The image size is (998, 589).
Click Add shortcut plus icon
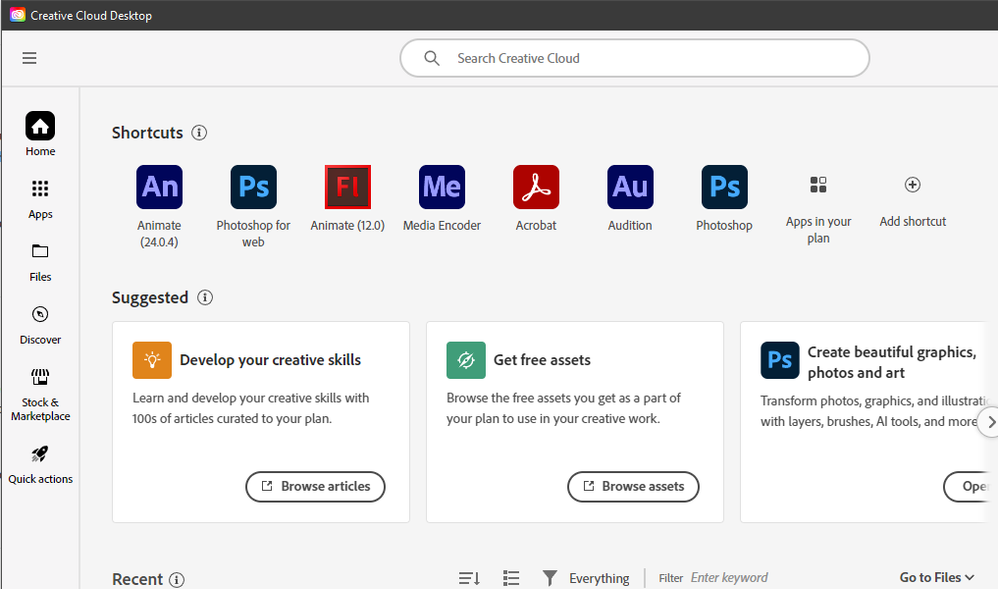[x=913, y=185]
